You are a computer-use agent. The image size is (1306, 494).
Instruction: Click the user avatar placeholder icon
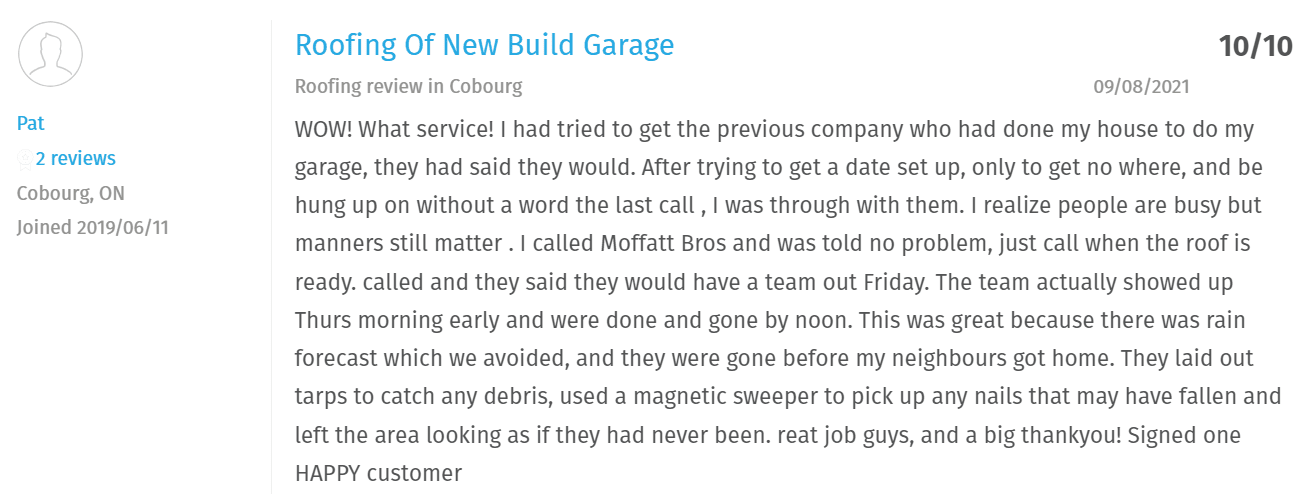50,53
